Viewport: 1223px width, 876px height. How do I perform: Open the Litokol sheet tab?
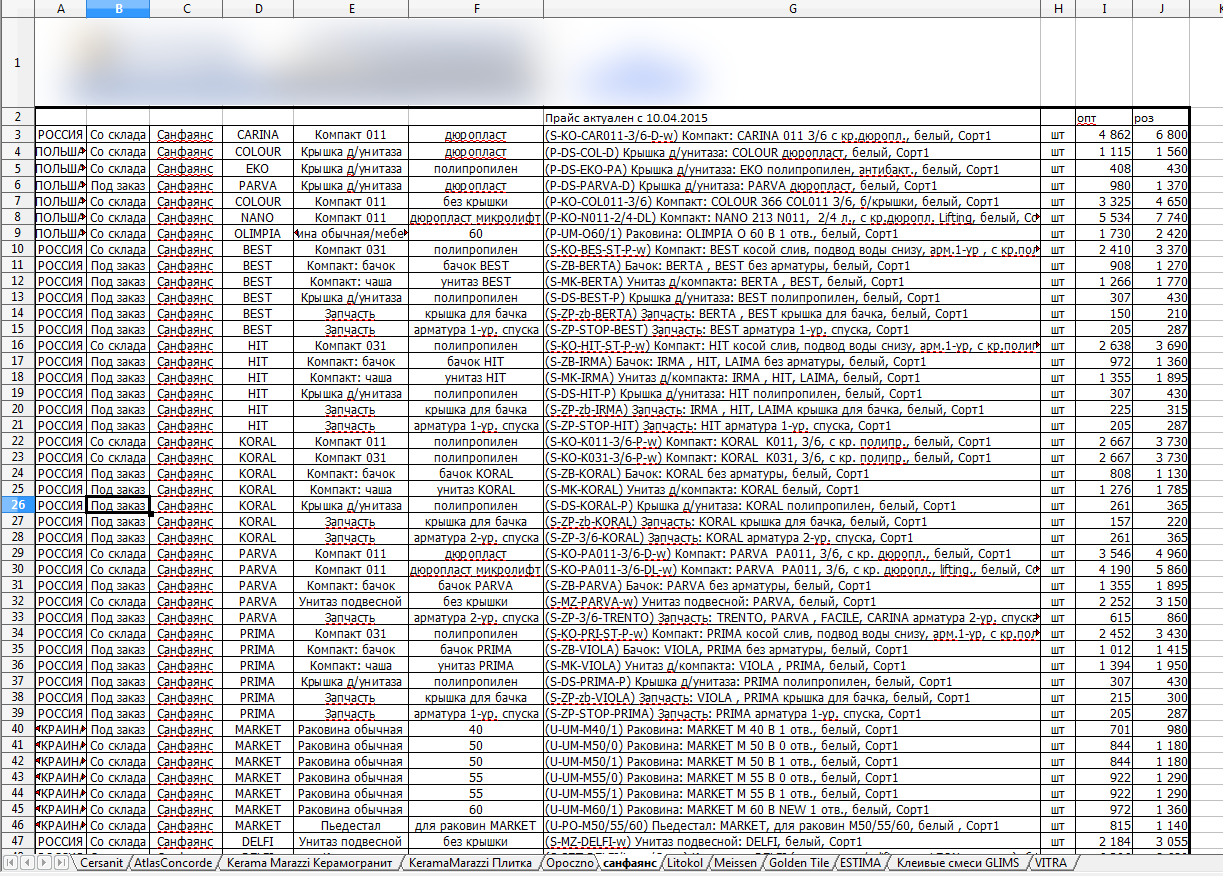pyautogui.click(x=685, y=862)
